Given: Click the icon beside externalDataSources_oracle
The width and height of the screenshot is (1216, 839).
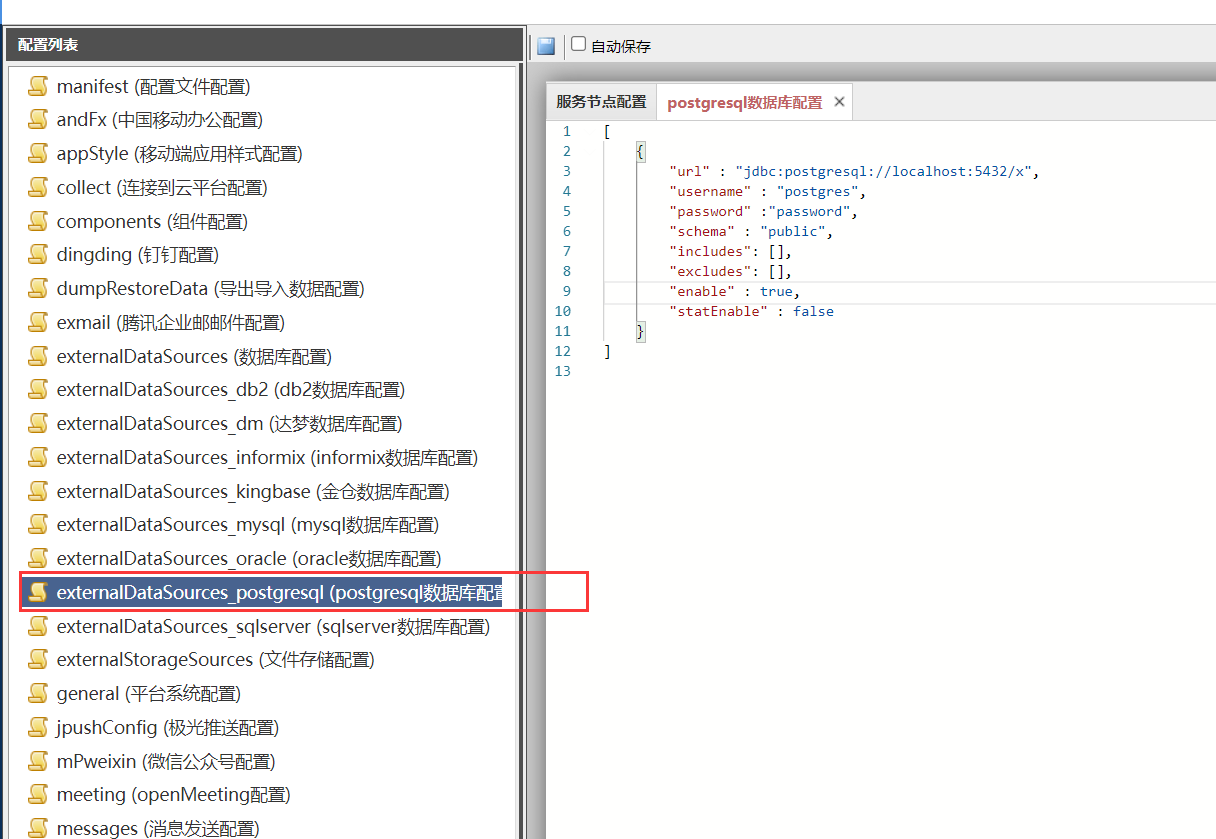Looking at the screenshot, I should point(38,559).
